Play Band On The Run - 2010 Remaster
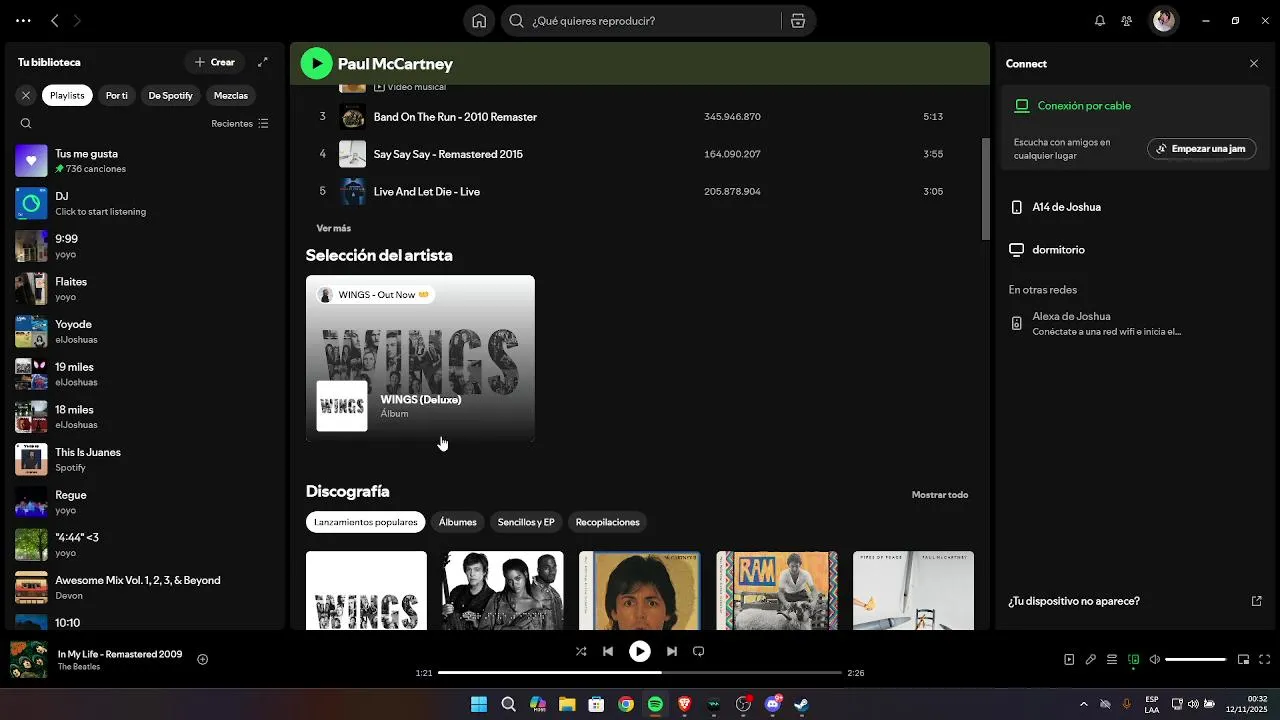The width and height of the screenshot is (1280, 720). 640,117
